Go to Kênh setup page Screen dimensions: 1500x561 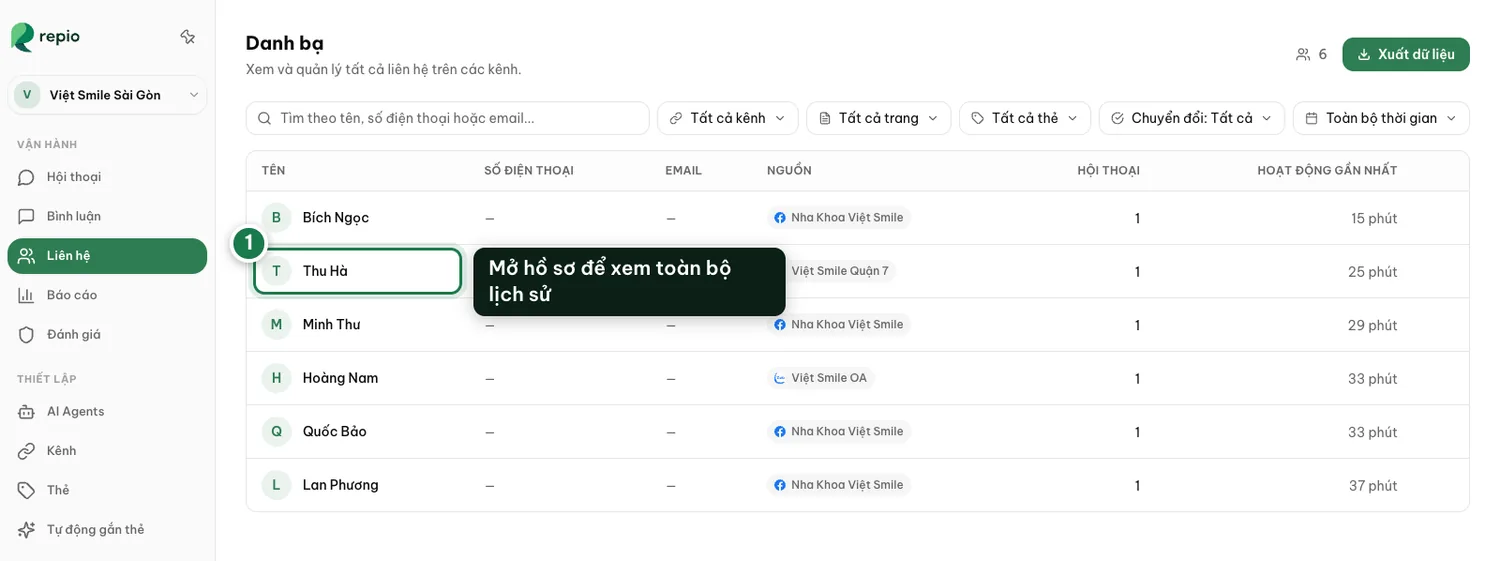(x=107, y=451)
